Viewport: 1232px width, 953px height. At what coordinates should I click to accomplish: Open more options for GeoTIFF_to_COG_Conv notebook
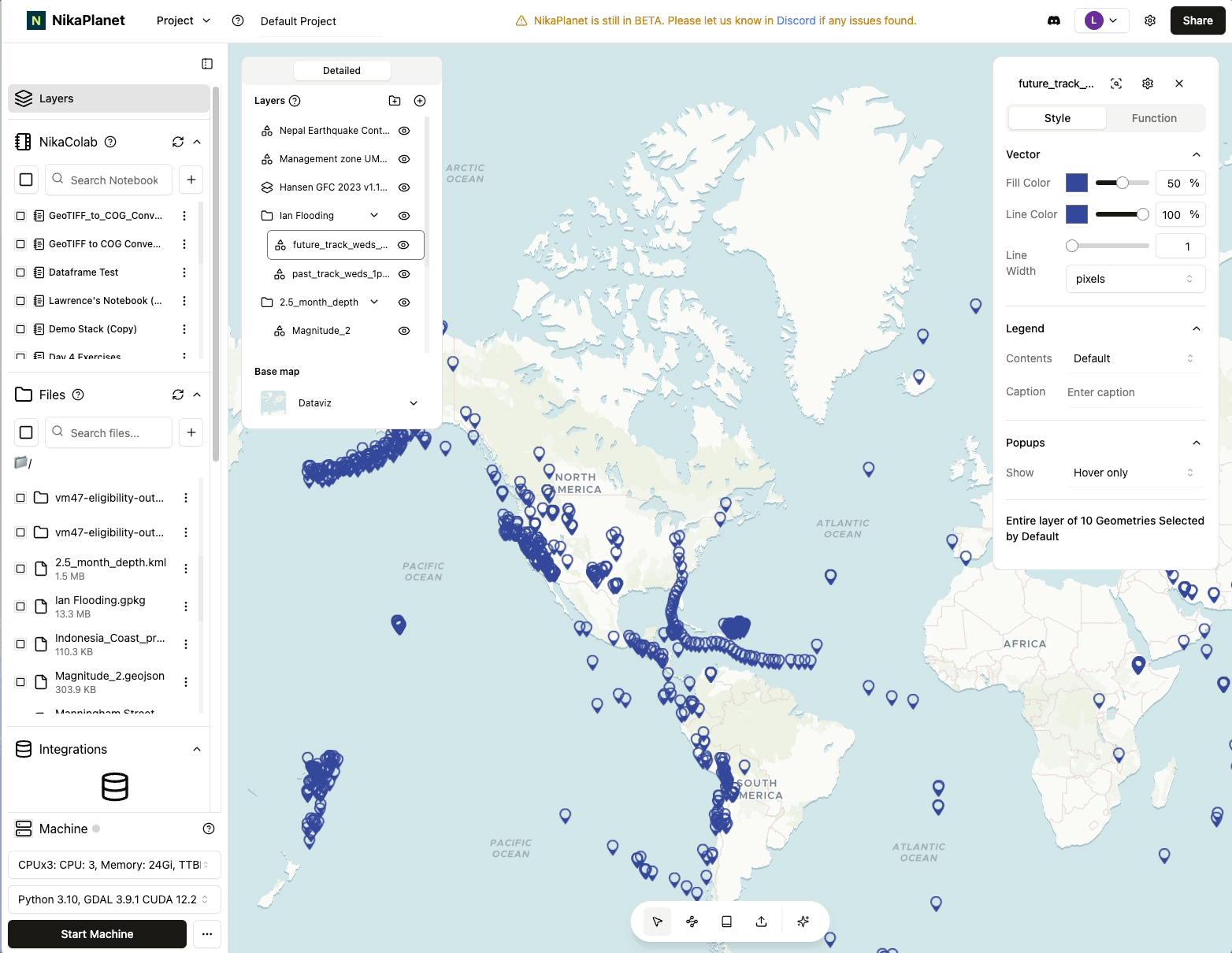184,216
